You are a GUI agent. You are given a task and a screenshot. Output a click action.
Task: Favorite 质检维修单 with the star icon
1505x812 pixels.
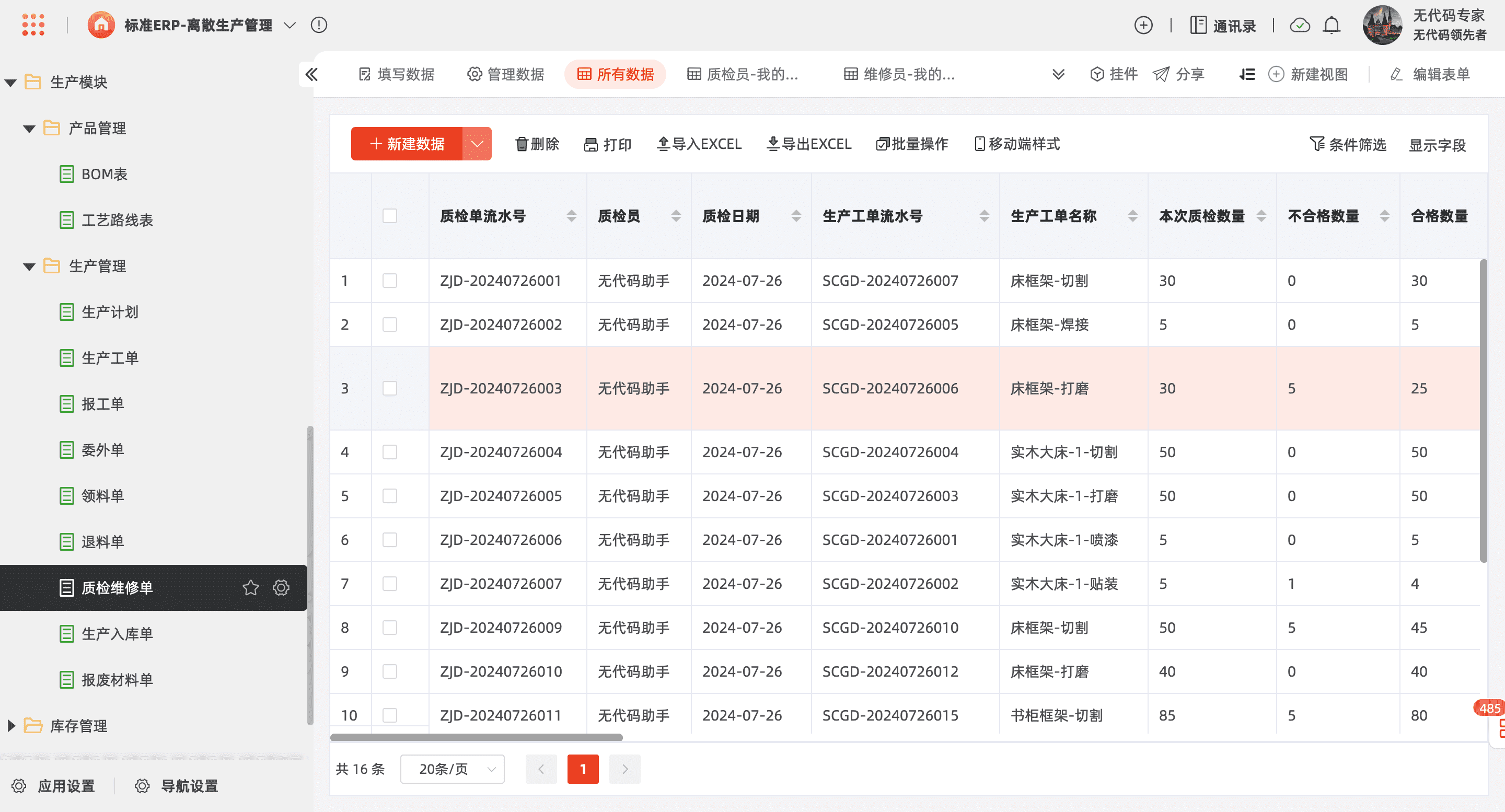click(x=251, y=588)
